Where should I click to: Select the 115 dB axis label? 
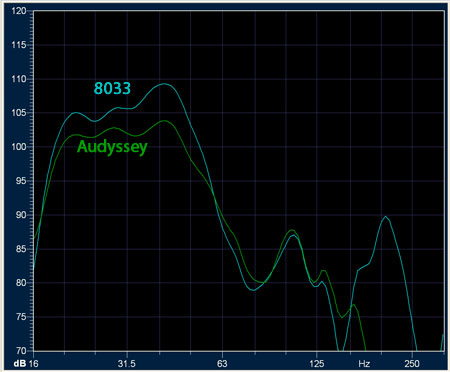19,45
